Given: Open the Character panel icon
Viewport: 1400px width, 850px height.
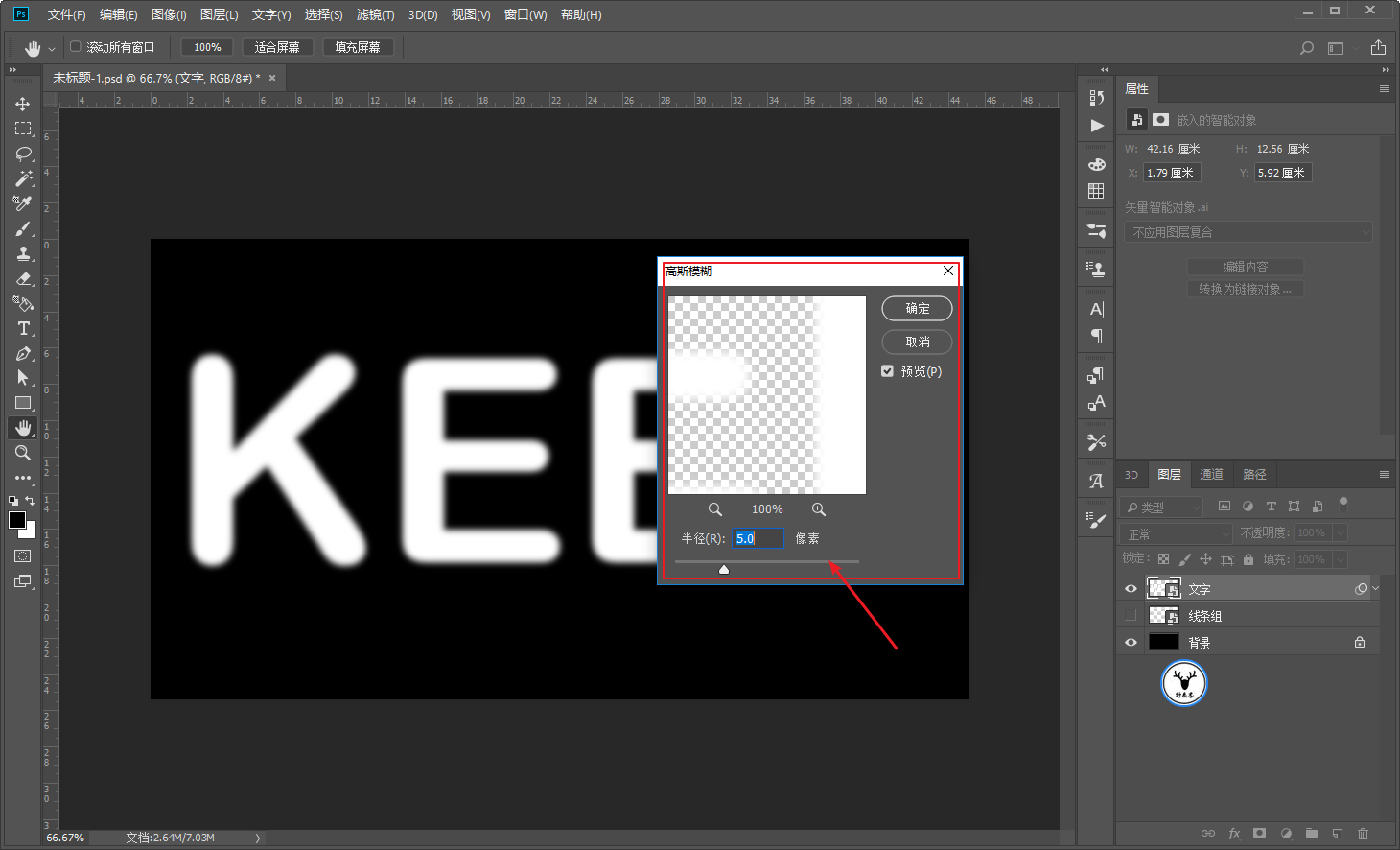Looking at the screenshot, I should click(x=1097, y=309).
